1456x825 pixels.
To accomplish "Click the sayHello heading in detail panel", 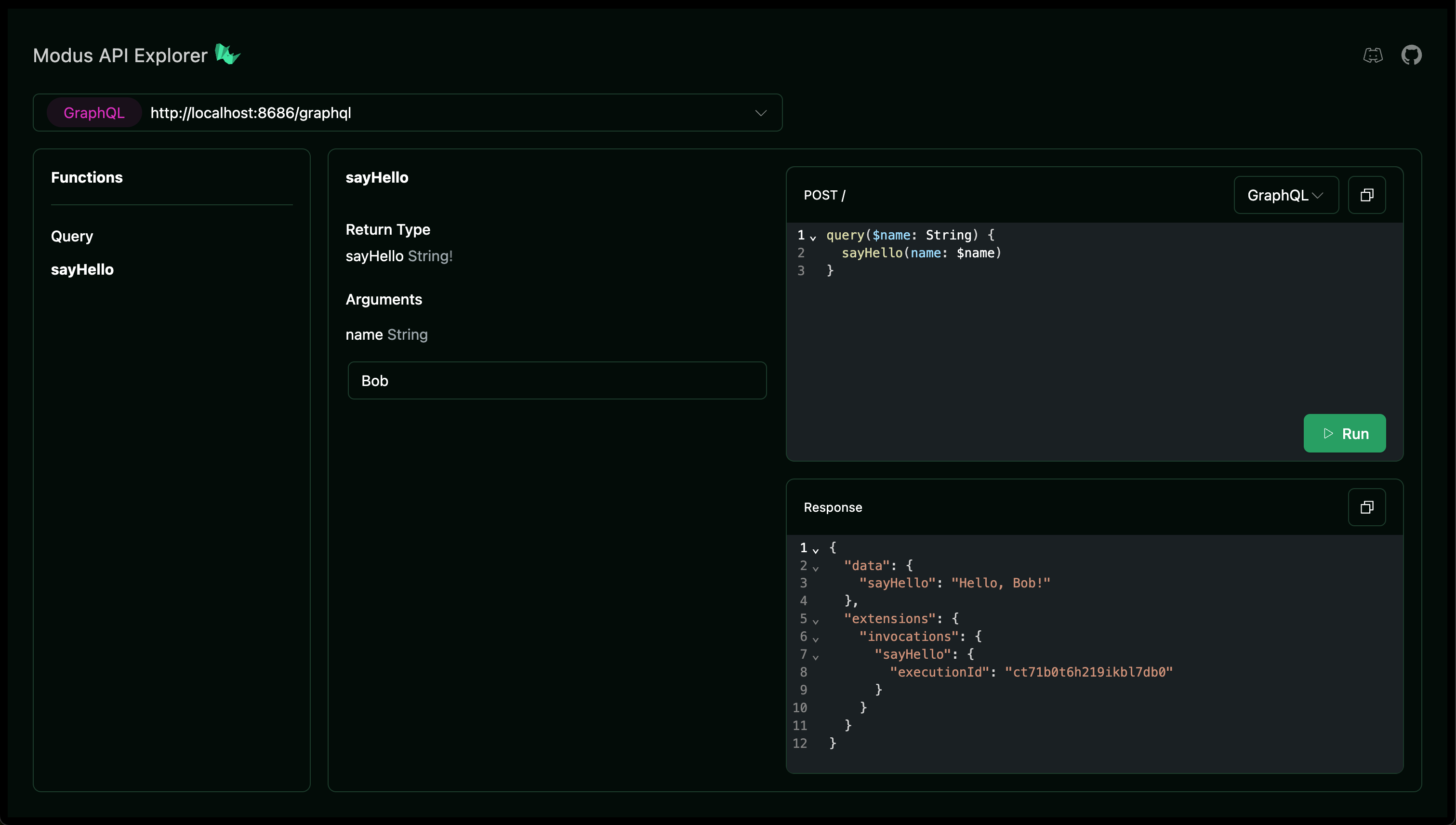I will tap(377, 177).
